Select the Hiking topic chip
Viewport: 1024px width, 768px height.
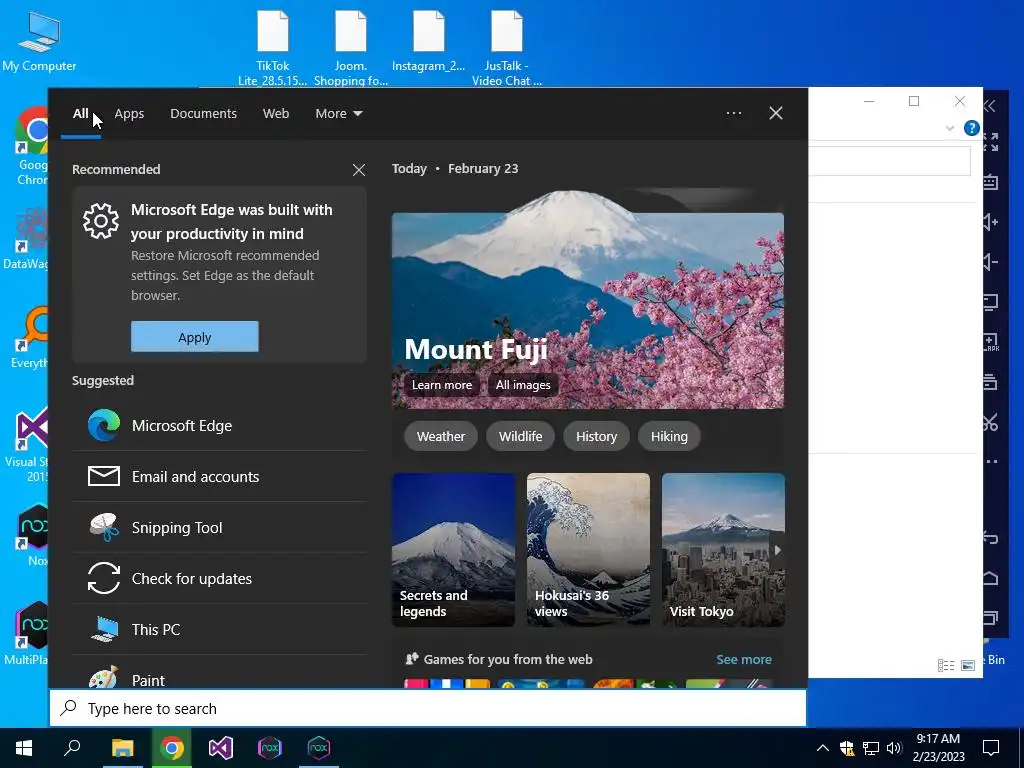pos(669,436)
